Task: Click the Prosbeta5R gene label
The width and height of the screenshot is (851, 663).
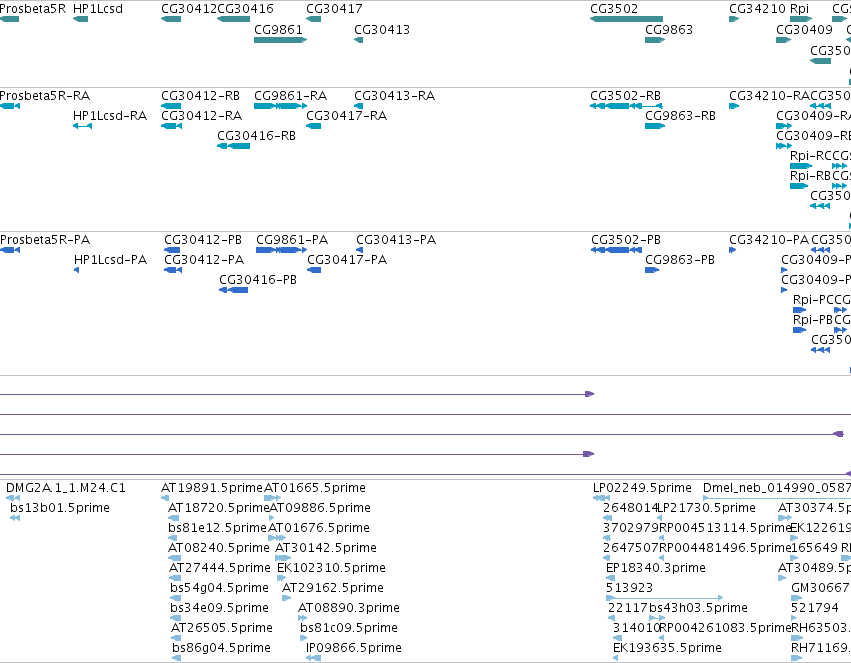Action: tap(33, 9)
